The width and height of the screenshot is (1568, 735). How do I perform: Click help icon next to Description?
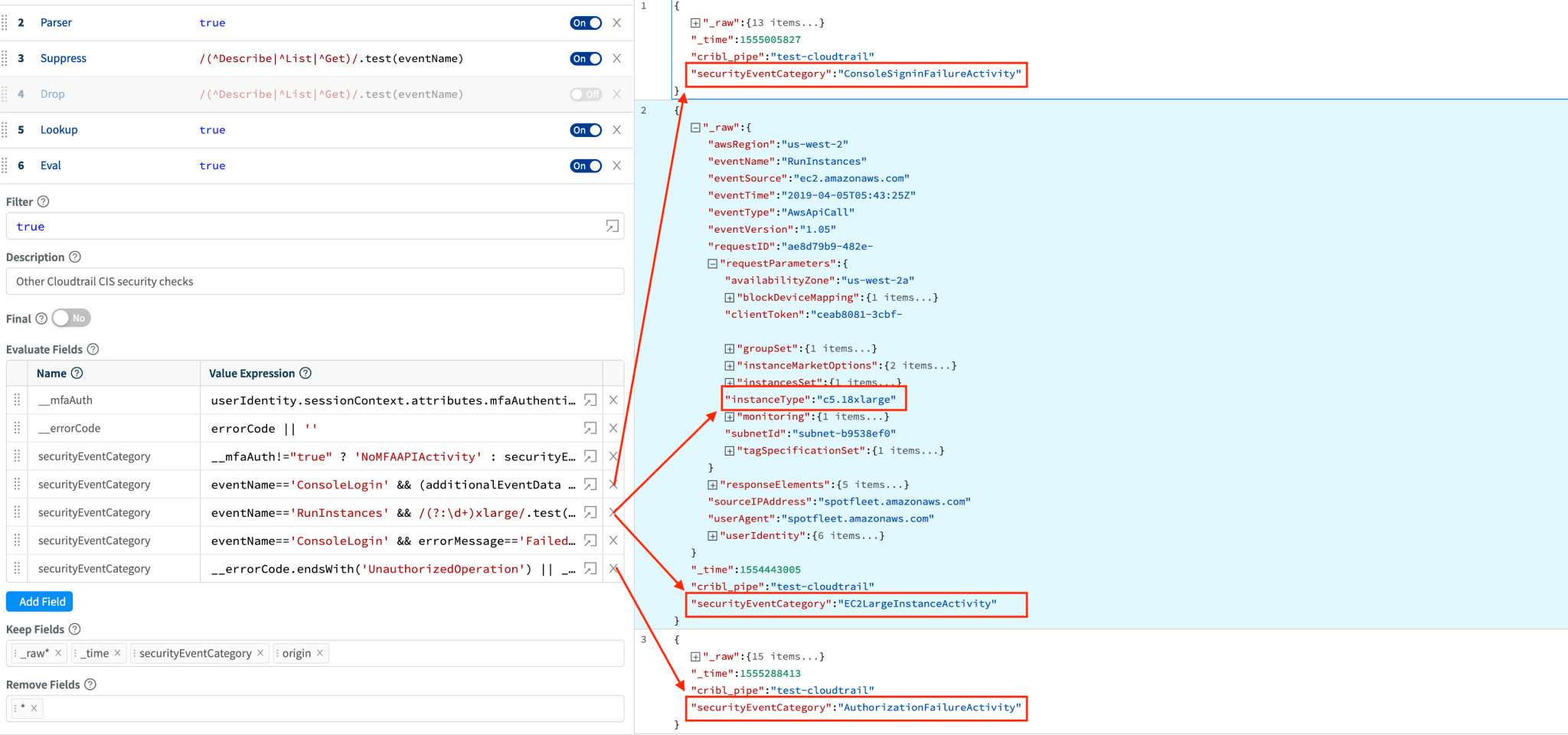pos(75,257)
